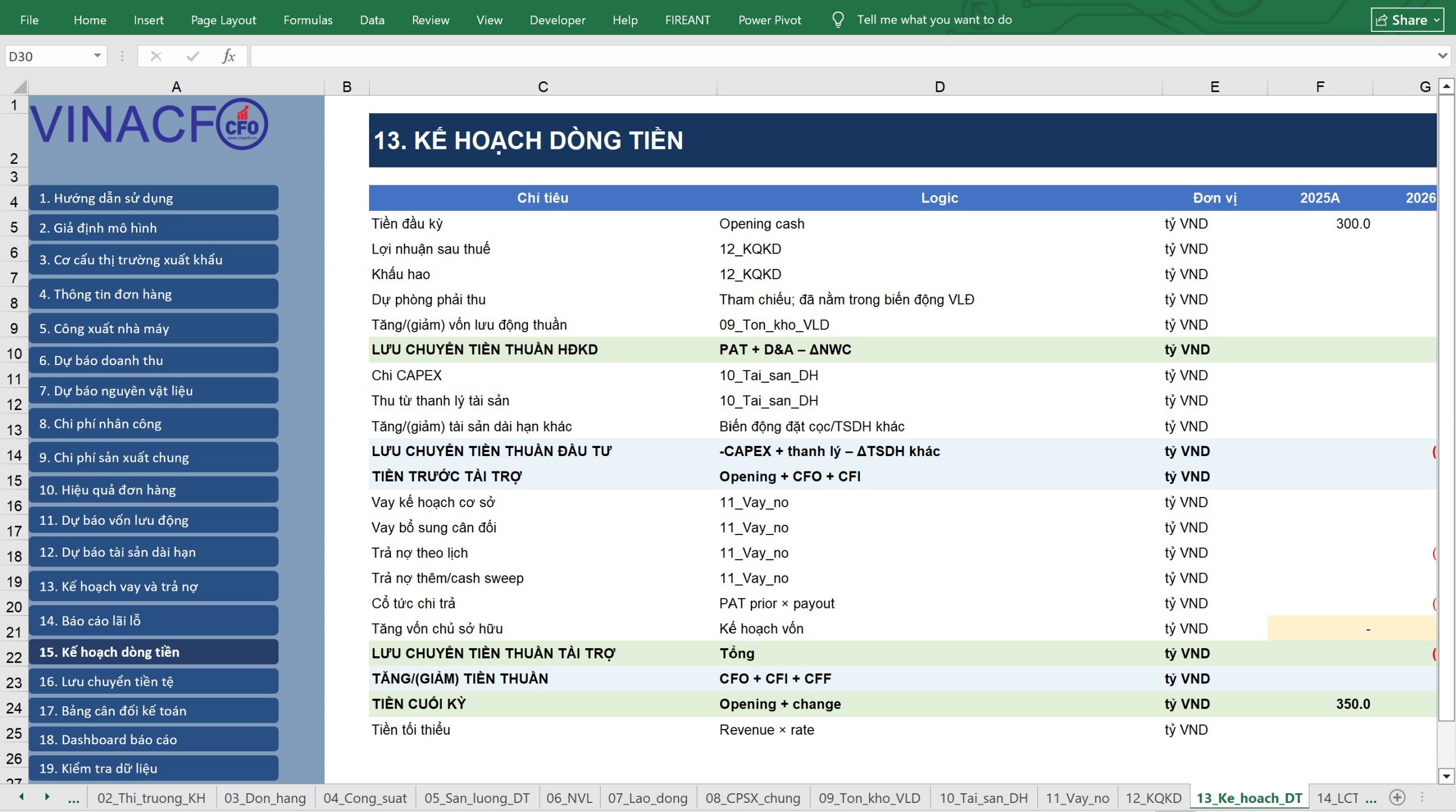
Task: Open 10. Hiệu quả đơn hàng
Action: click(x=154, y=490)
